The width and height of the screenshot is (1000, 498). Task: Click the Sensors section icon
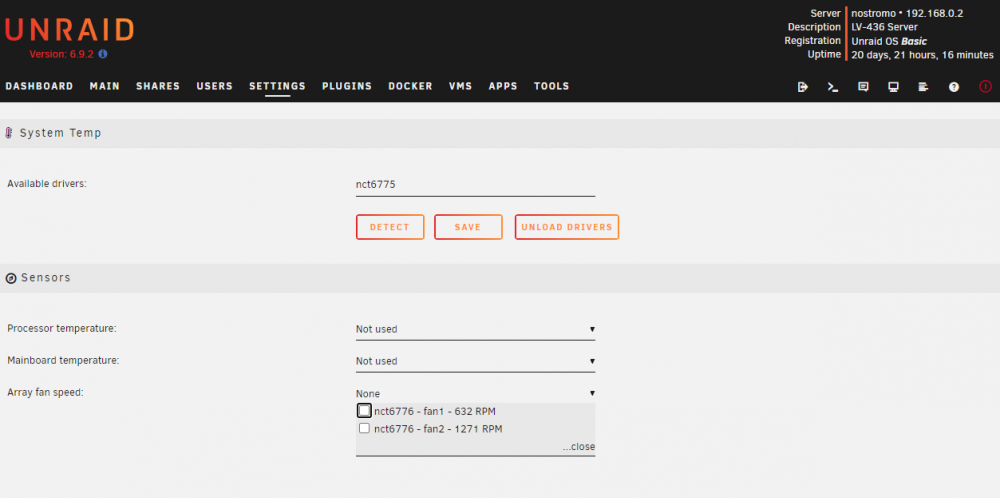(x=10, y=279)
